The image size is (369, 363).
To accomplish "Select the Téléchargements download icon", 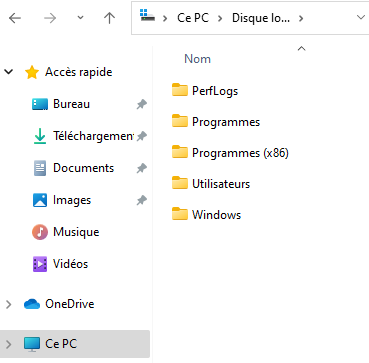I will pyautogui.click(x=40, y=136).
